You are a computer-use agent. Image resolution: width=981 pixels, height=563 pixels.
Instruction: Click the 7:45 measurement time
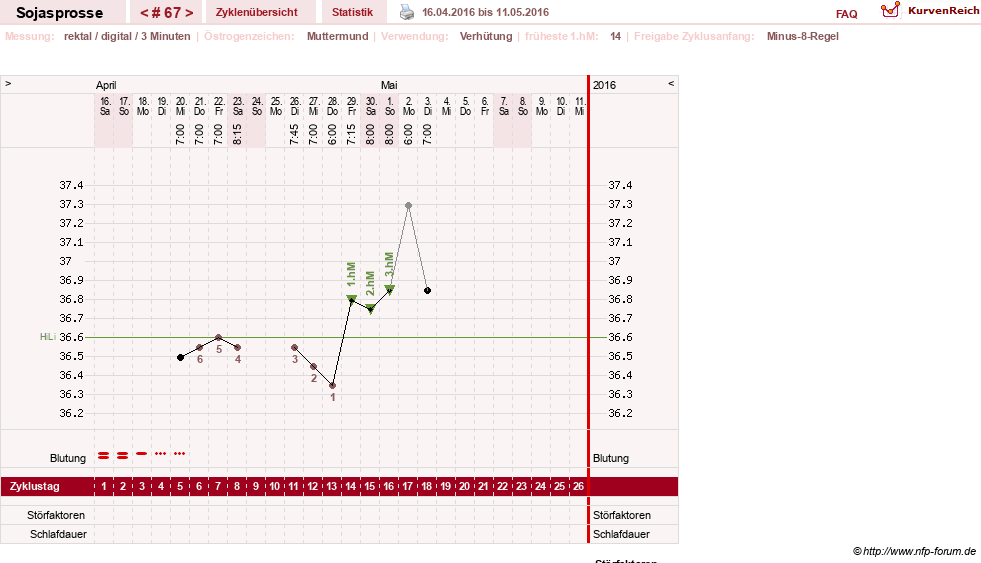click(x=295, y=134)
